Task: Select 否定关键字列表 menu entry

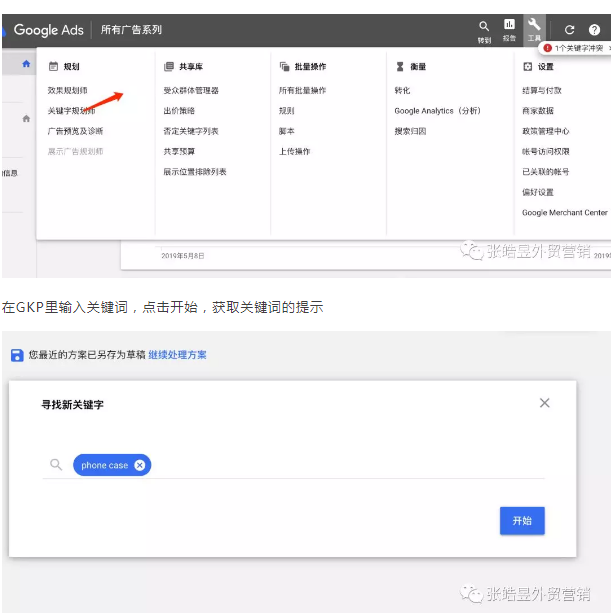Action: pos(191,131)
